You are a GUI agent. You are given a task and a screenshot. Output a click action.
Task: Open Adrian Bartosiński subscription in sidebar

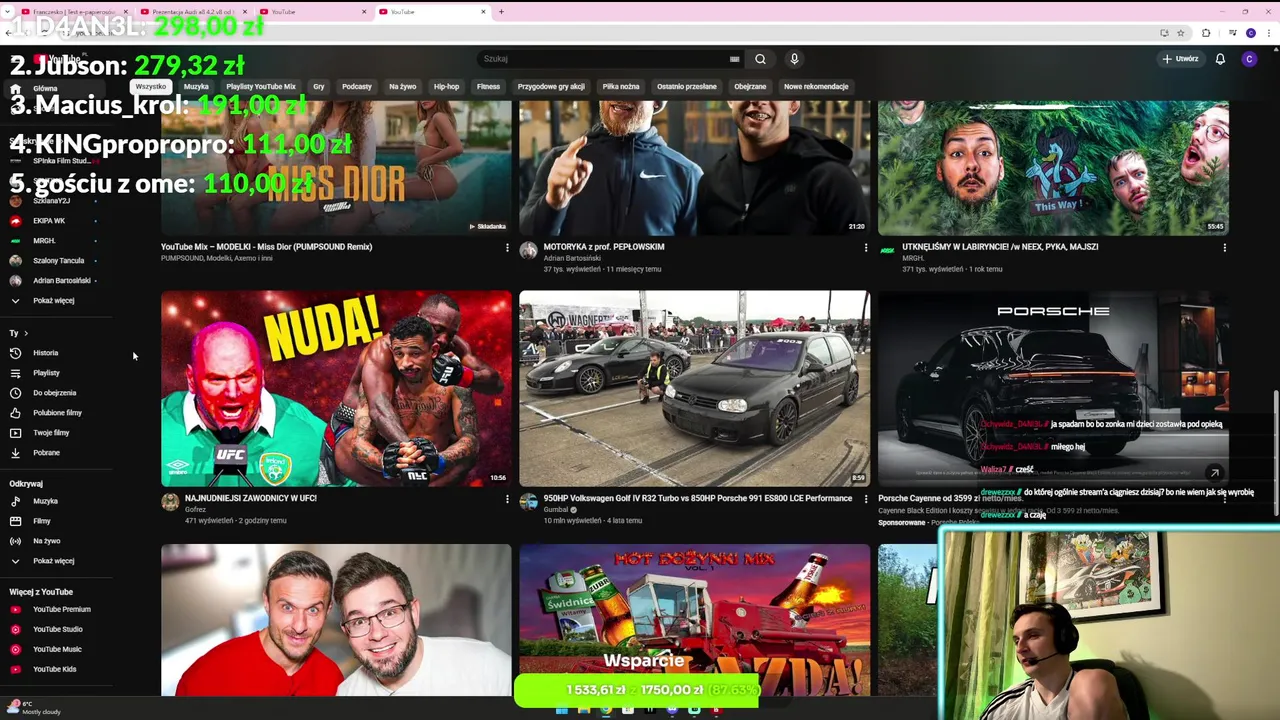61,281
